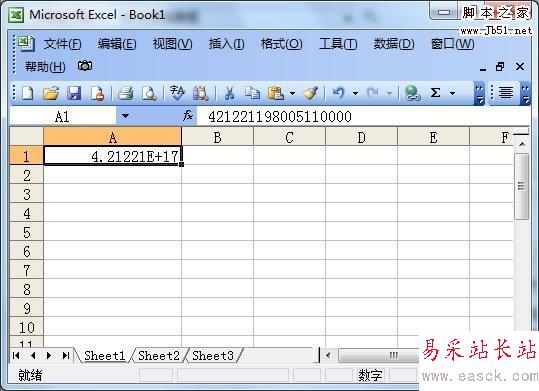Click the camera icon beside Help menu

coord(85,66)
